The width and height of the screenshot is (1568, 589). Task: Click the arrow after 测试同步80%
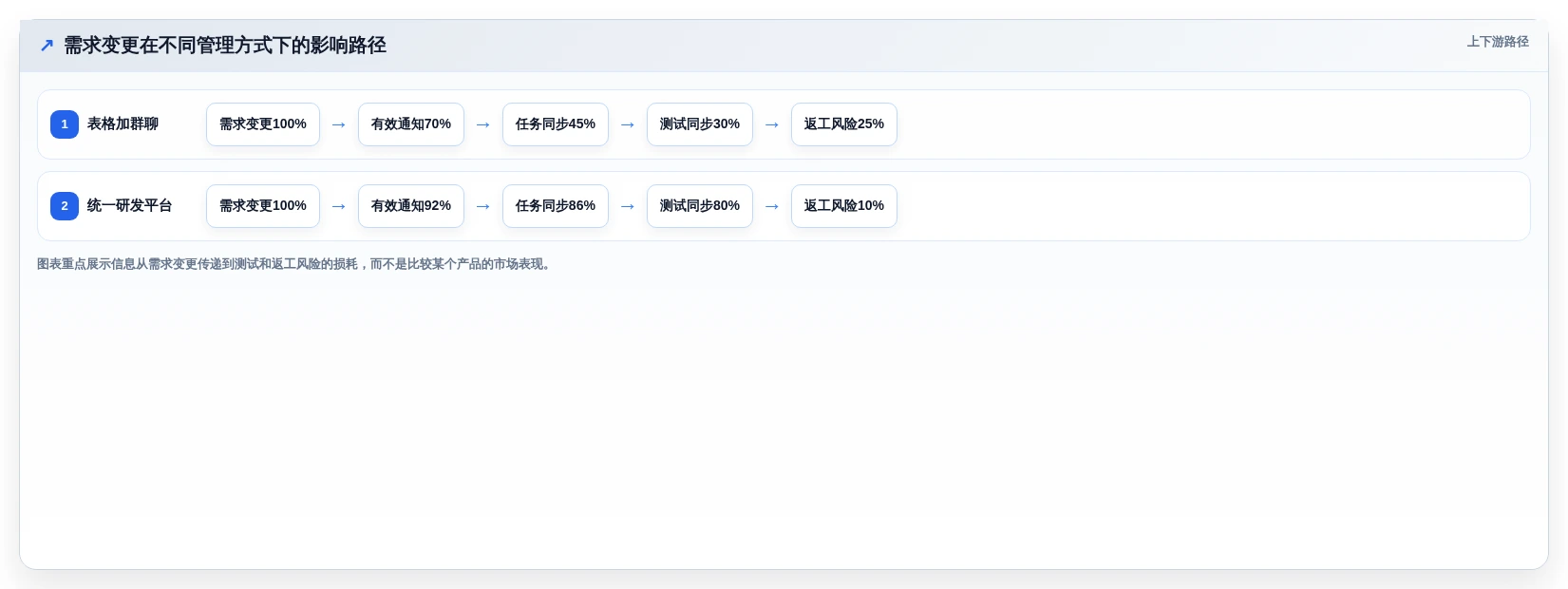coord(772,206)
